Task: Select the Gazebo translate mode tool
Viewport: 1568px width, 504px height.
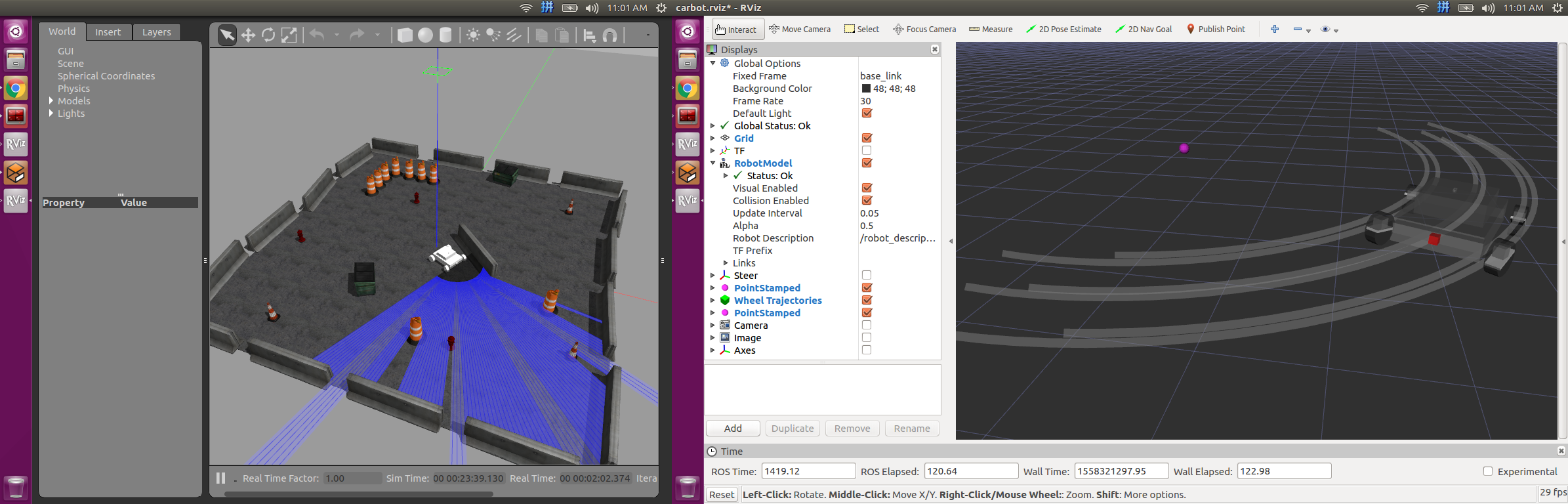Action: point(248,35)
